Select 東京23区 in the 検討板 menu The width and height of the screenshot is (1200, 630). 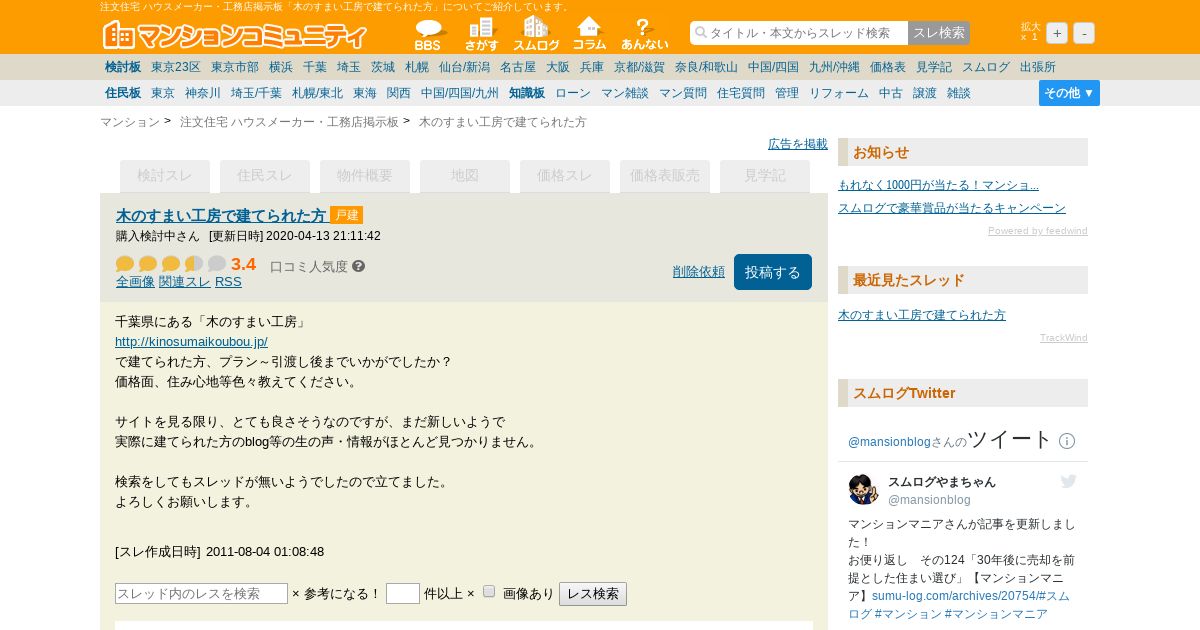pos(176,67)
